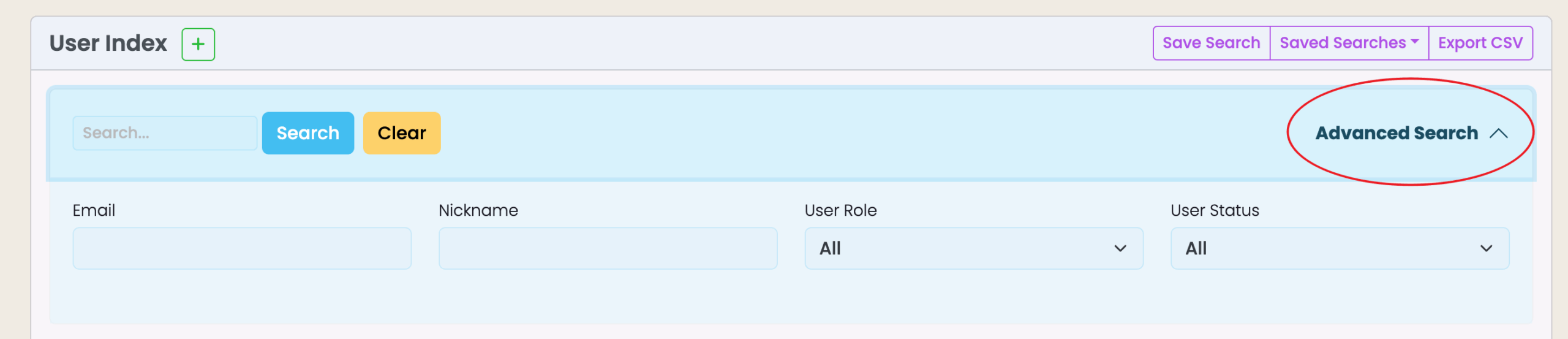Click the caret next to Saved Searches
The width and height of the screenshot is (1568, 339).
(1414, 42)
